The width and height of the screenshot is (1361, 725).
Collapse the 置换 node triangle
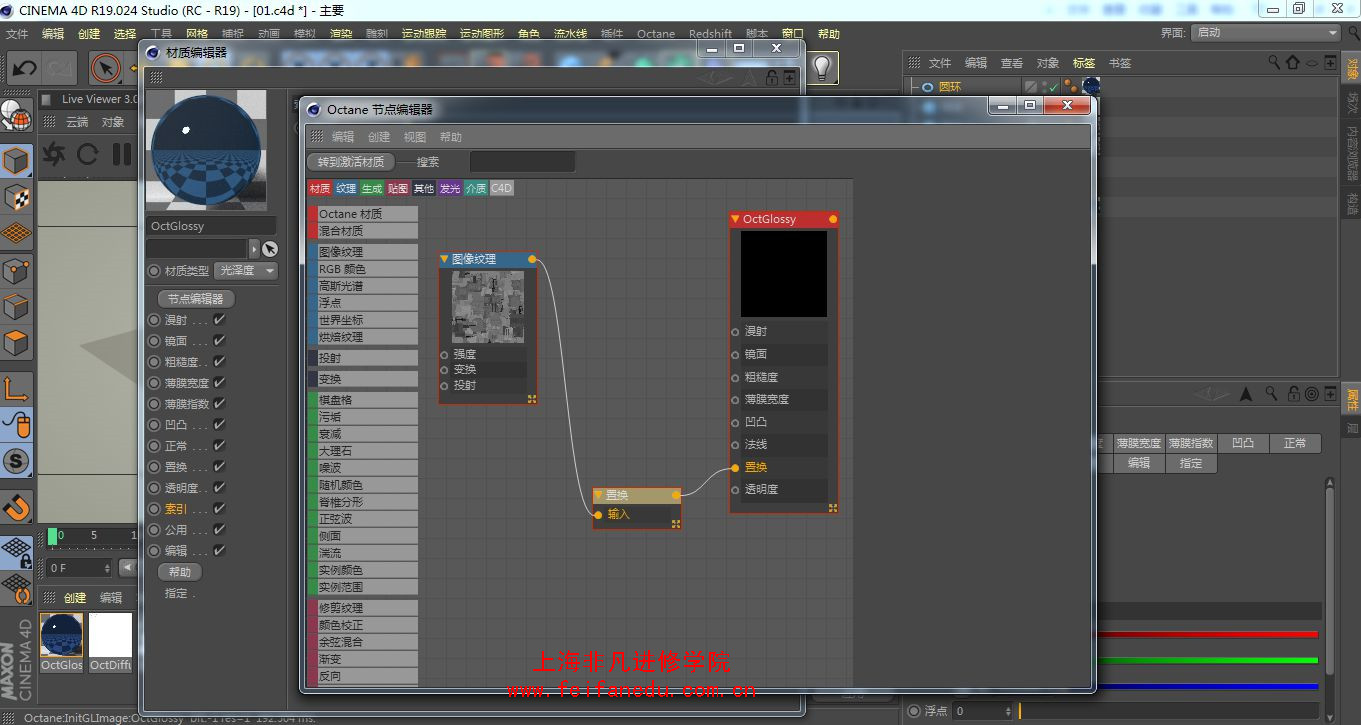[x=599, y=495]
